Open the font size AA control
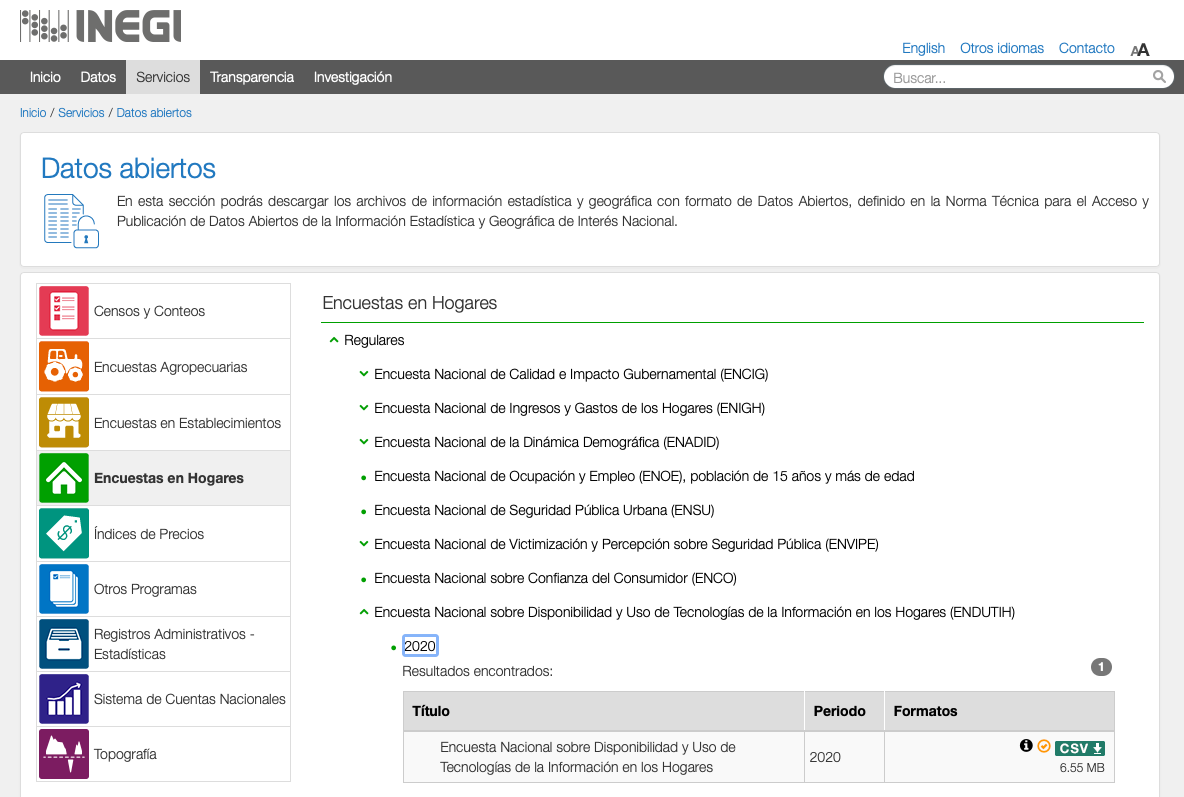 [x=1139, y=50]
